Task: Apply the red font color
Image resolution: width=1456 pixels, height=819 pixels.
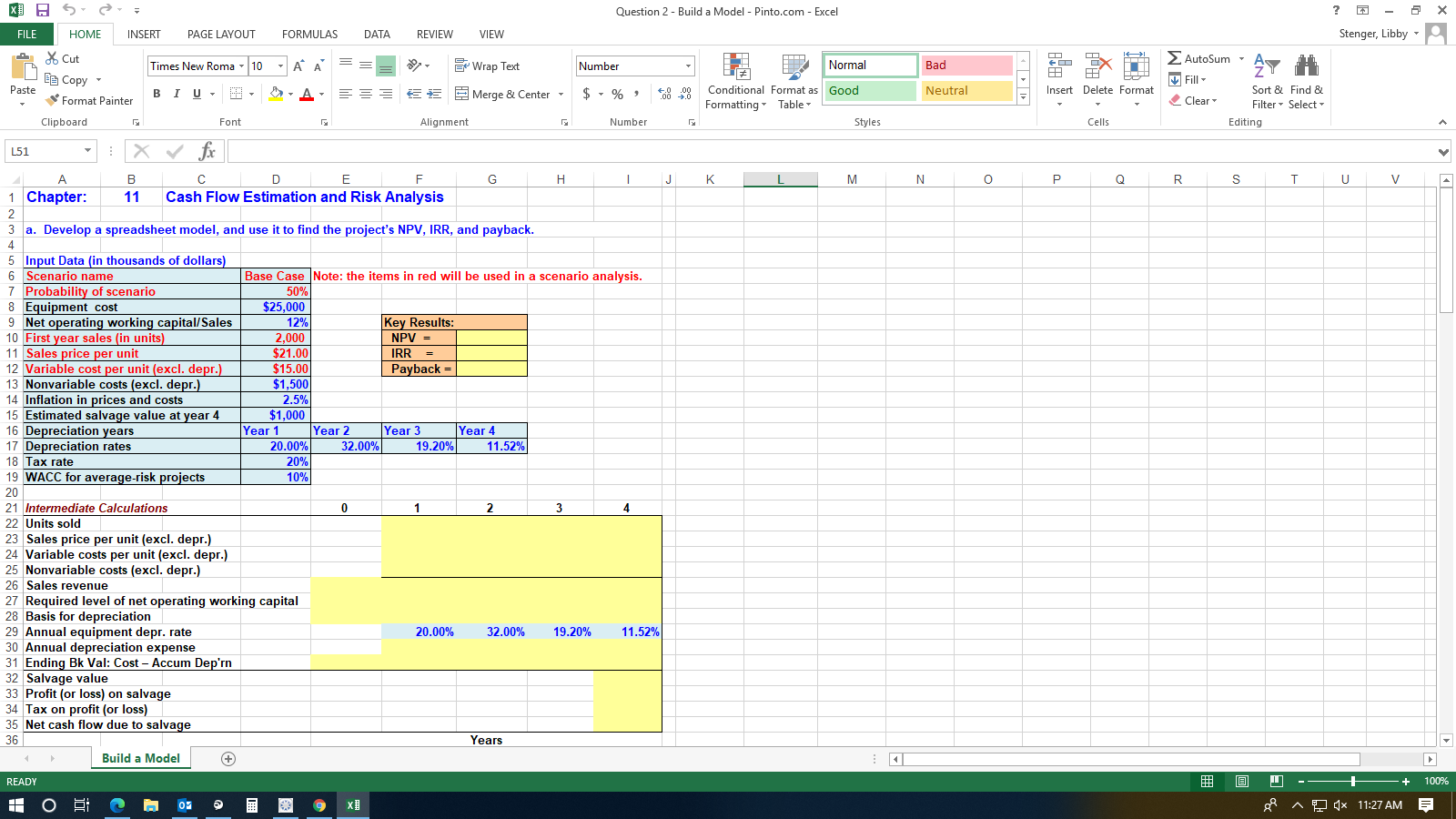Action: [x=307, y=94]
